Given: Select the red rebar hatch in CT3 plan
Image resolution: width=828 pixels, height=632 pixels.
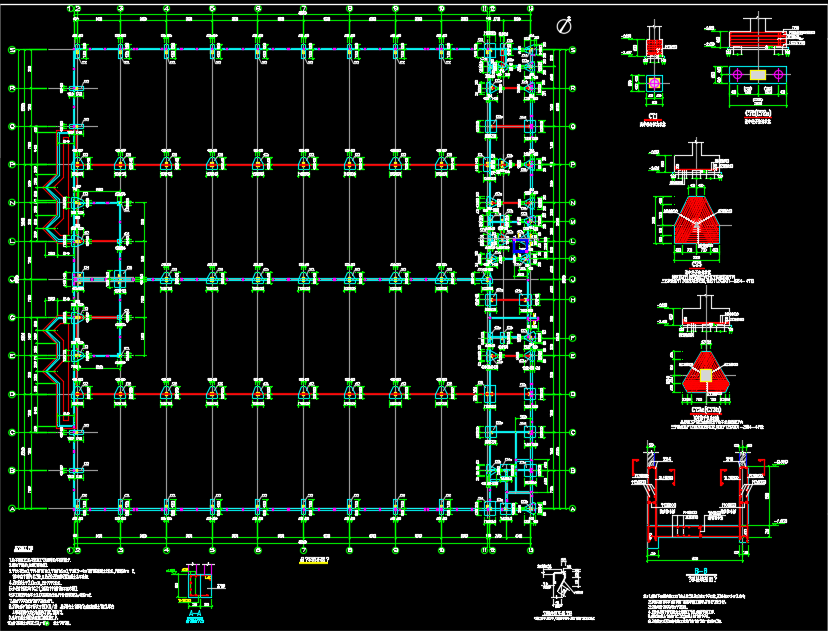Looking at the screenshot, I should [x=697, y=221].
